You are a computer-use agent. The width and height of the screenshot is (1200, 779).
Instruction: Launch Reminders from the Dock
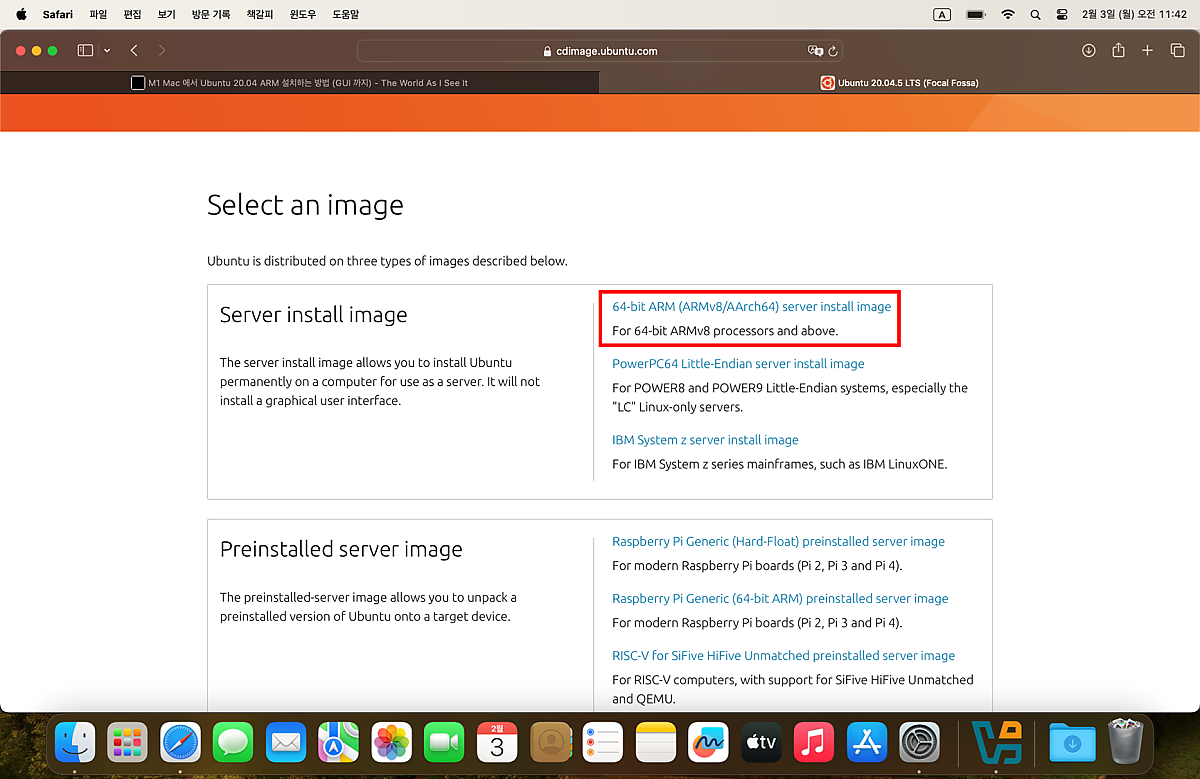[x=602, y=742]
